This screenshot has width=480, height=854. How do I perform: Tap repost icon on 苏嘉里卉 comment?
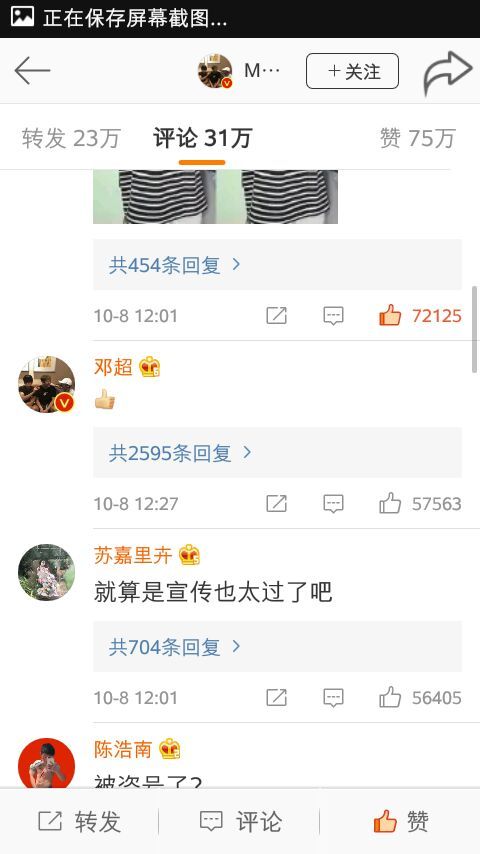coord(276,697)
